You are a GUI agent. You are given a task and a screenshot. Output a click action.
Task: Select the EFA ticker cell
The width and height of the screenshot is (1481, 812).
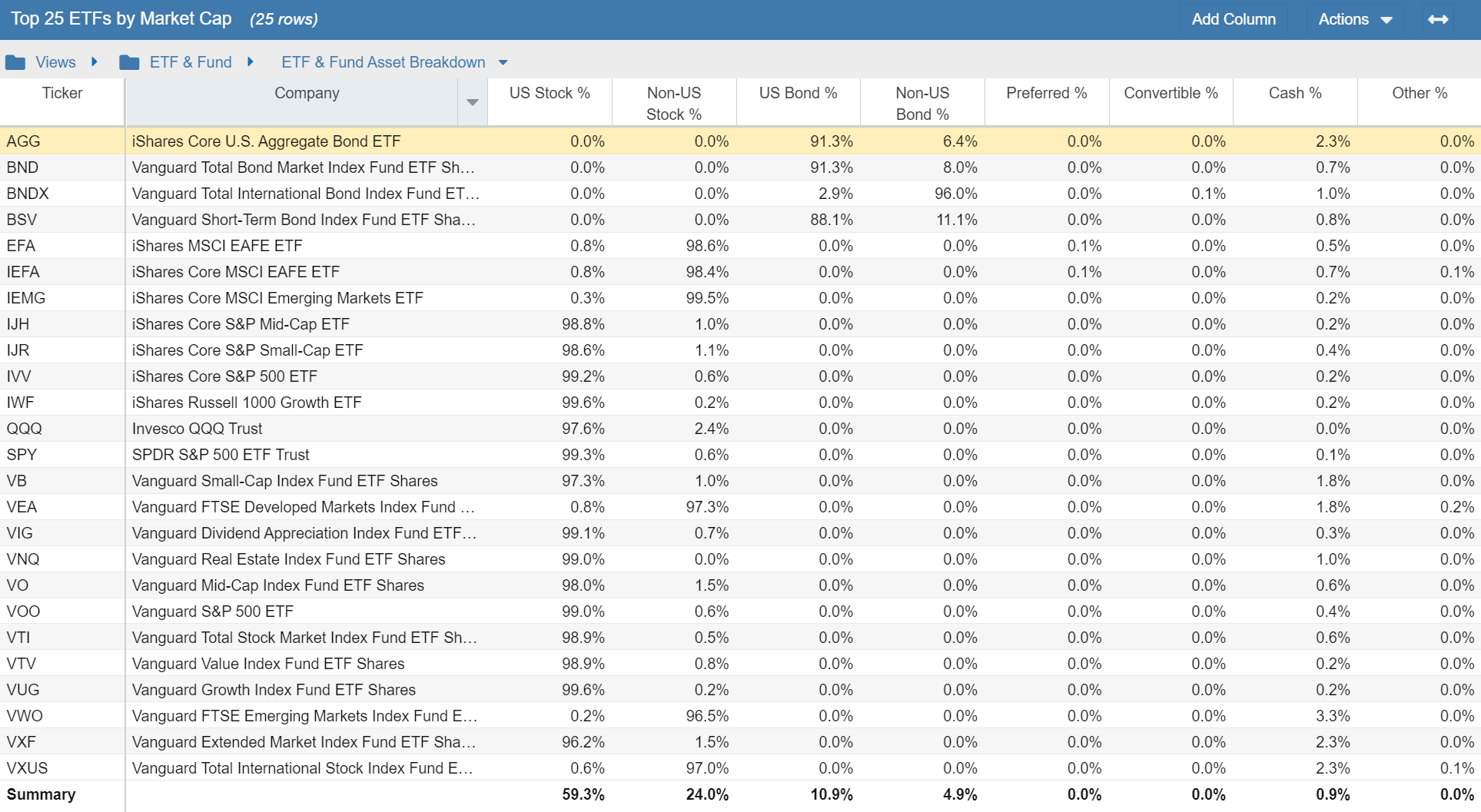click(62, 246)
